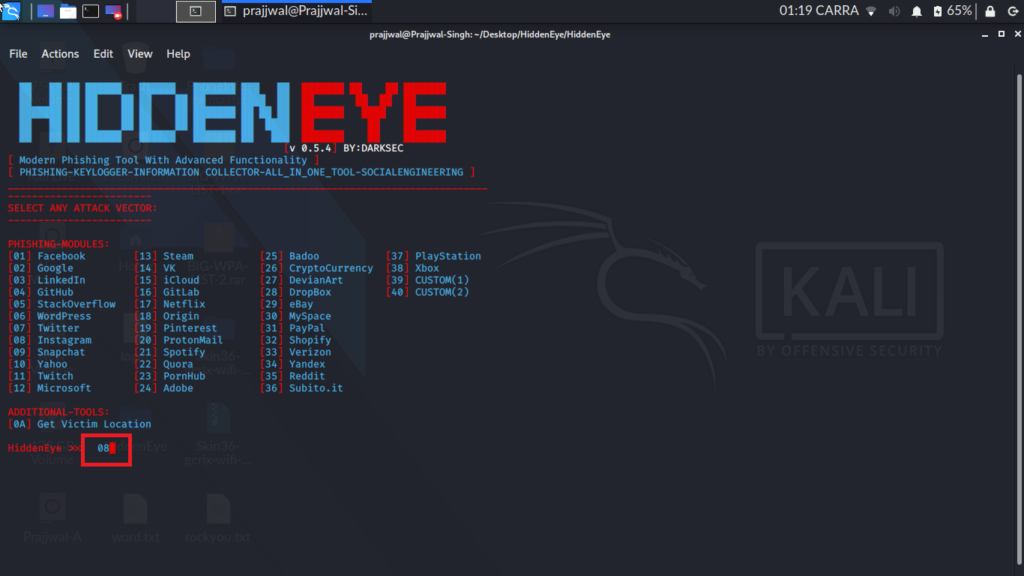Click the '[22] Quora' entry
Screen dimensions: 1024x576
click(x=164, y=364)
